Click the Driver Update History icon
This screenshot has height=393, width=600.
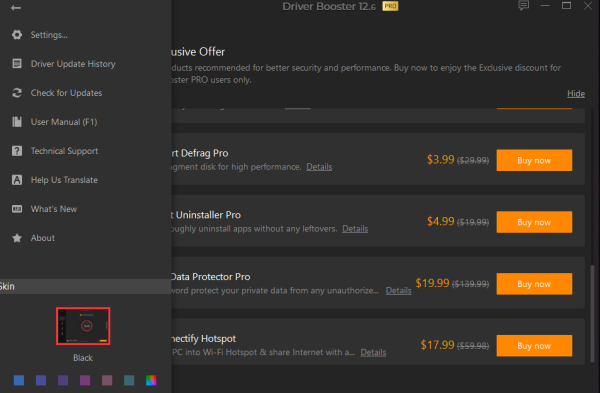[17, 64]
